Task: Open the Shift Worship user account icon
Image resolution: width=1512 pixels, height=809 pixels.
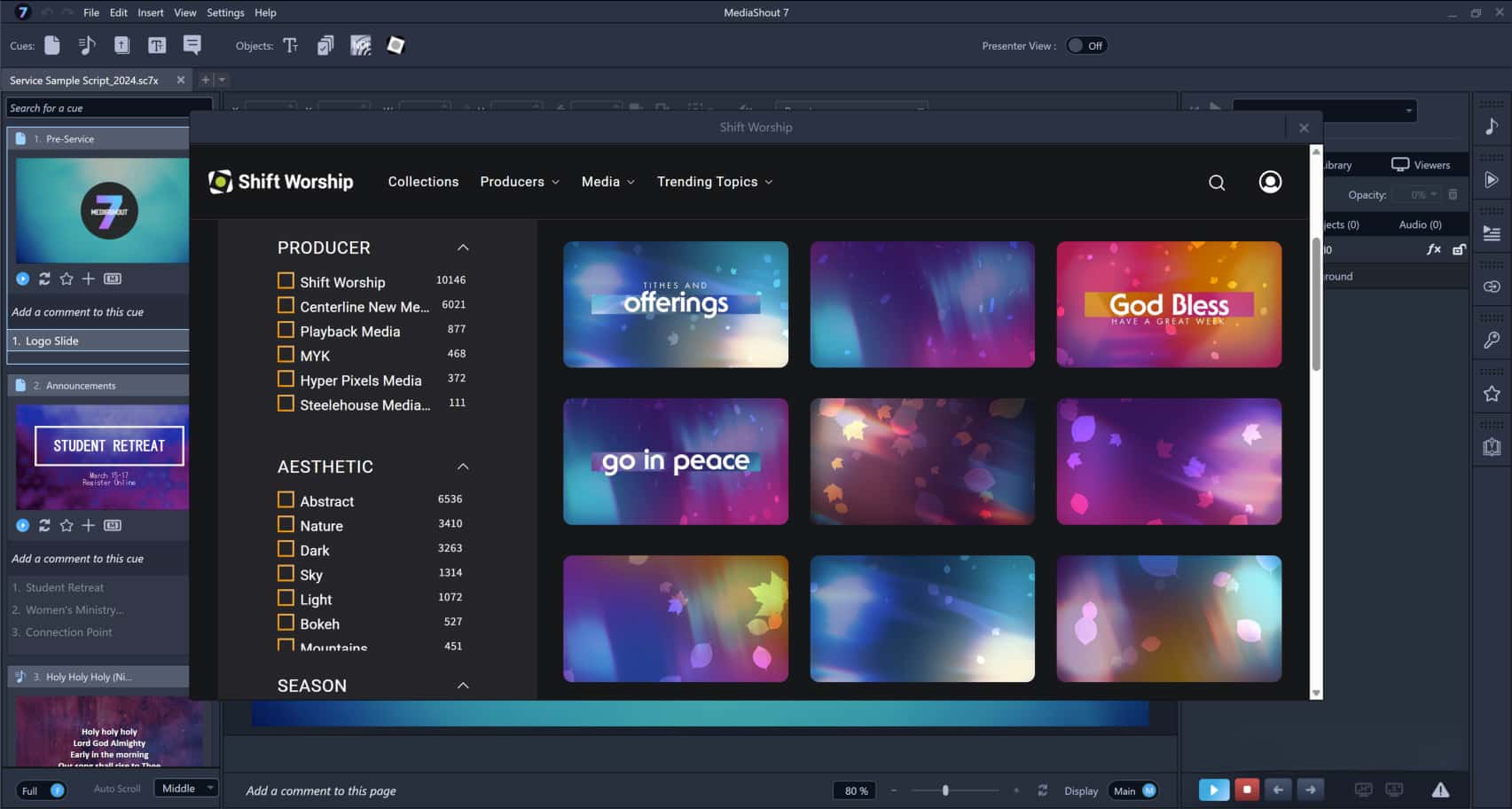Action: coord(1270,182)
